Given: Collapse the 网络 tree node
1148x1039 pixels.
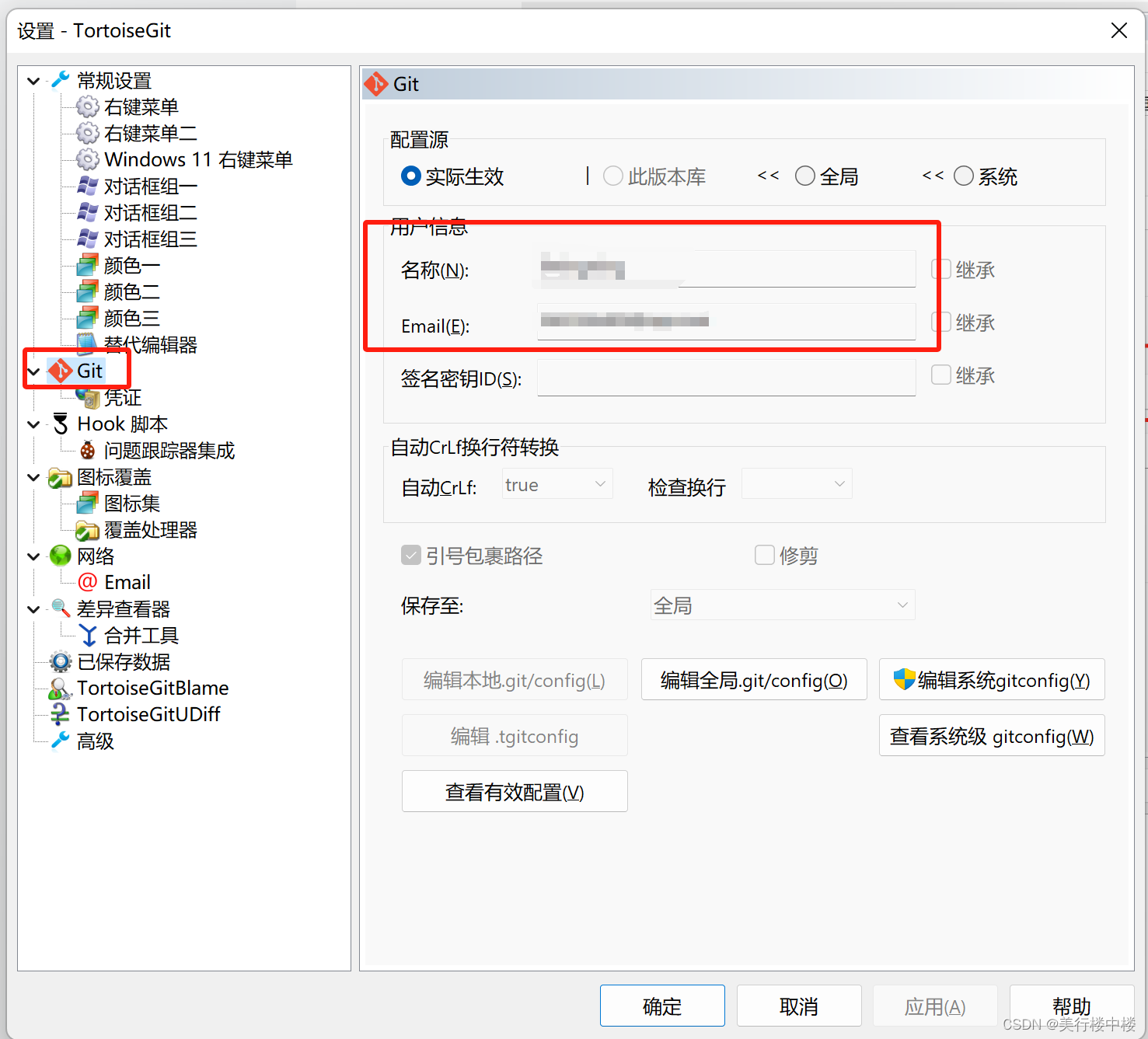Looking at the screenshot, I should pos(33,556).
